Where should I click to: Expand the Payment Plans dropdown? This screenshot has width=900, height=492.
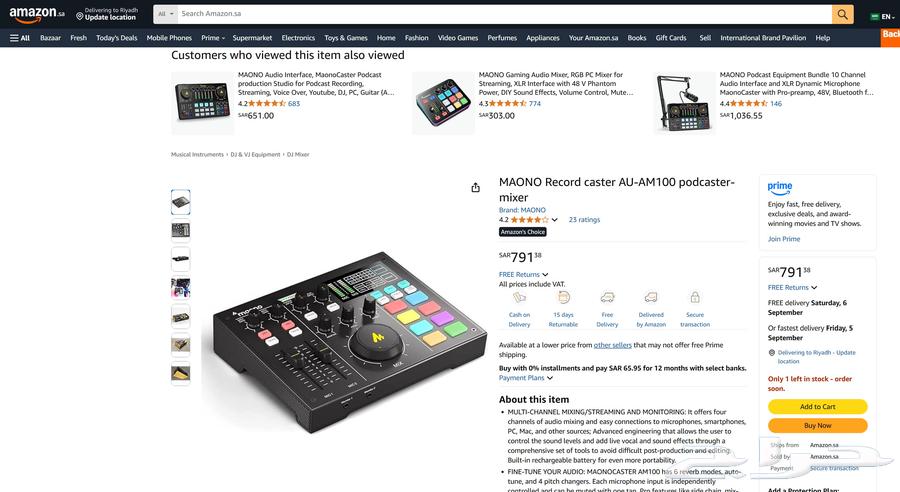coord(526,378)
